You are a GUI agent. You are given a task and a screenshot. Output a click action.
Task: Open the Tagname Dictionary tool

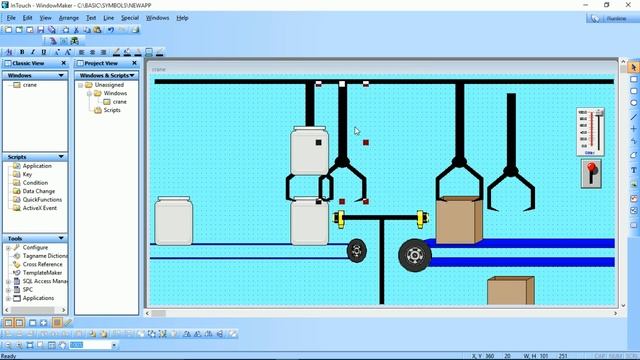45,256
